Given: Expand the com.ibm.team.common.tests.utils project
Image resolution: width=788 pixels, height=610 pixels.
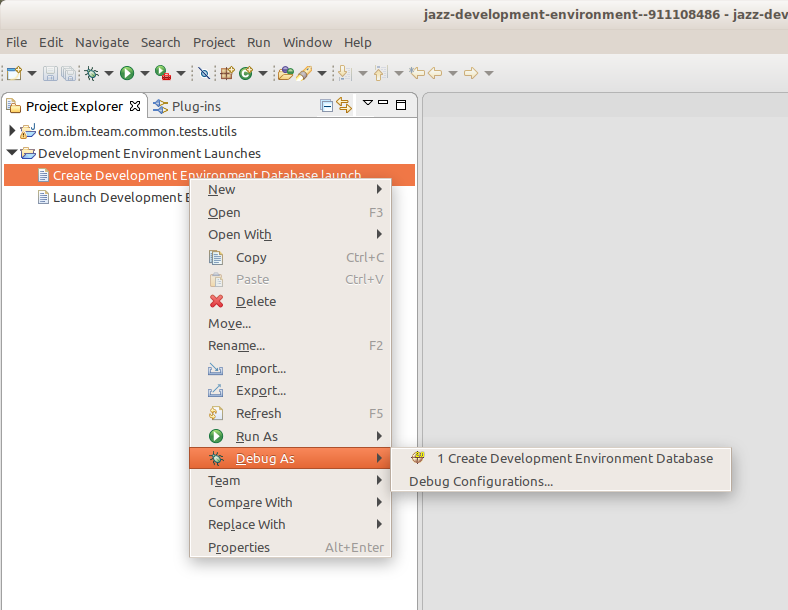Looking at the screenshot, I should pos(12,131).
